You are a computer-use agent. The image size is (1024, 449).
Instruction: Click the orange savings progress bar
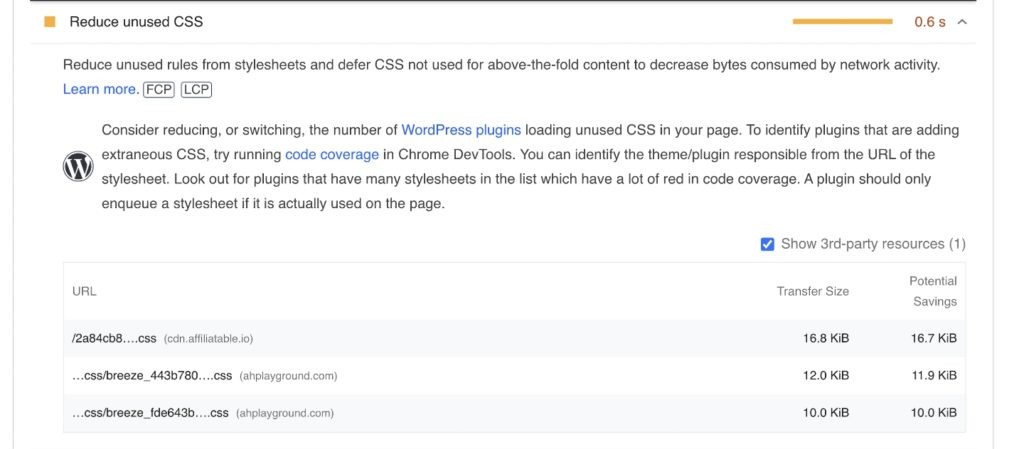click(842, 21)
